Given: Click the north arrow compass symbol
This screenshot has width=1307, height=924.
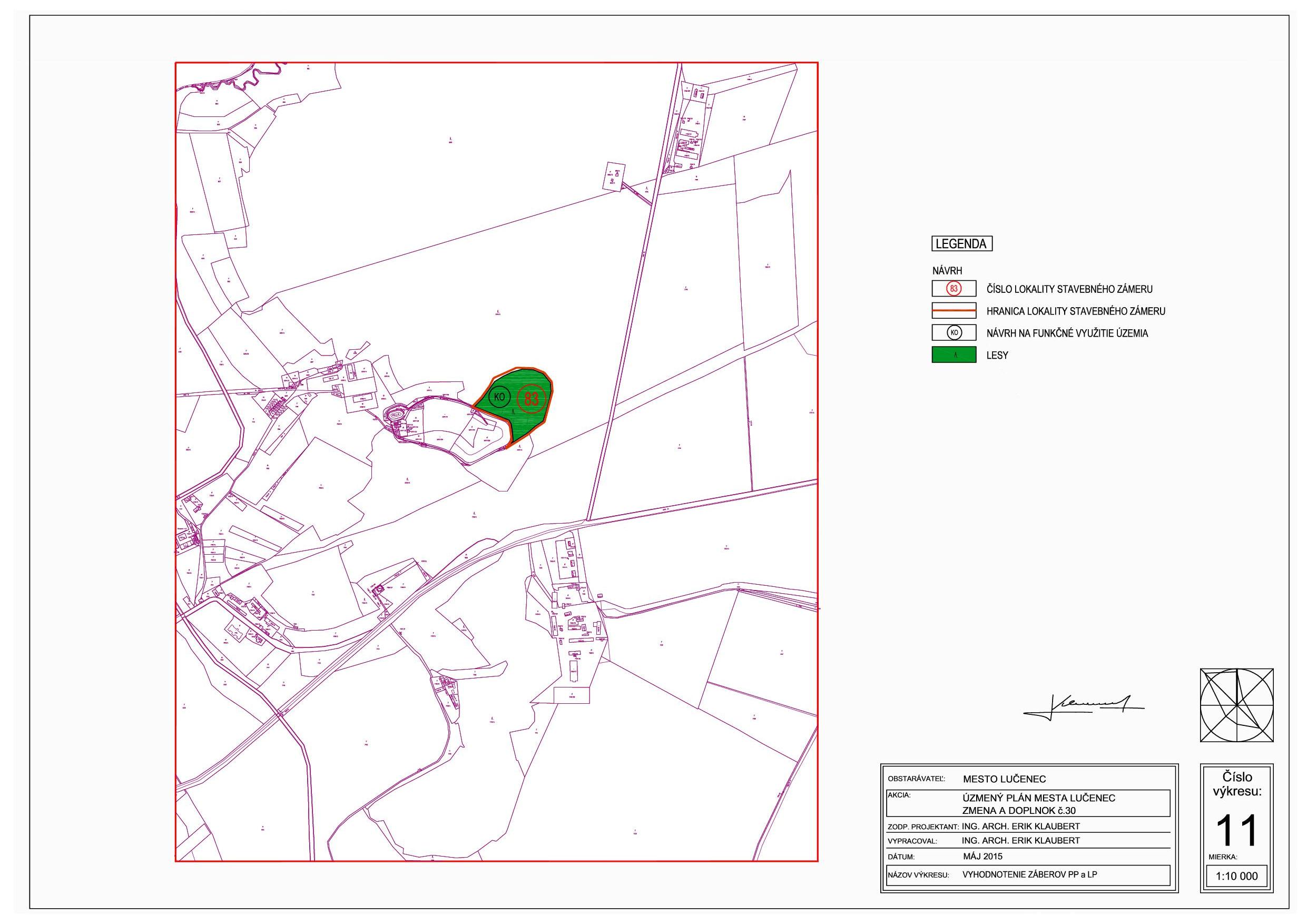Looking at the screenshot, I should [1236, 705].
